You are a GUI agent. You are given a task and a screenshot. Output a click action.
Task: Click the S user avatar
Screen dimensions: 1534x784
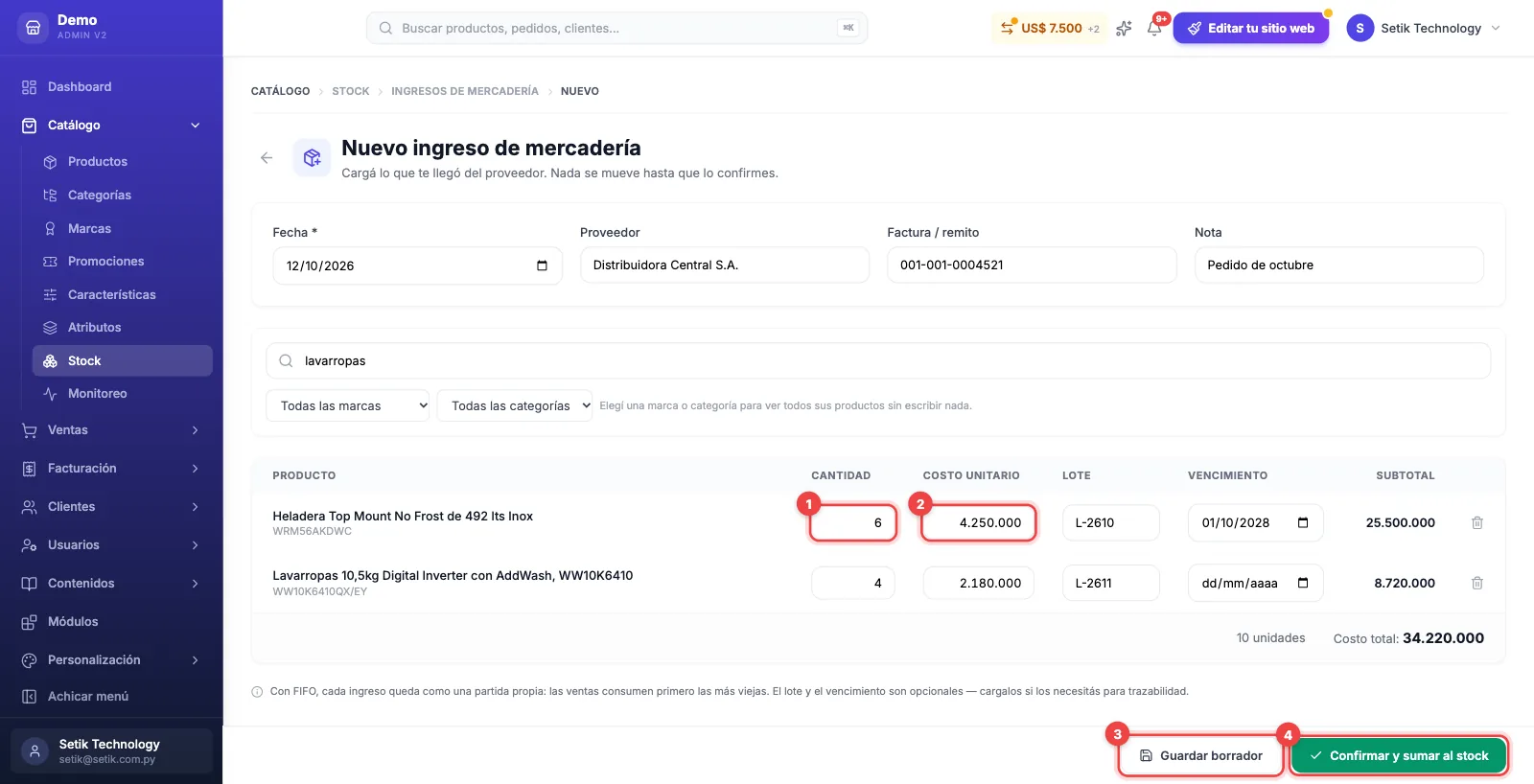pos(1360,28)
